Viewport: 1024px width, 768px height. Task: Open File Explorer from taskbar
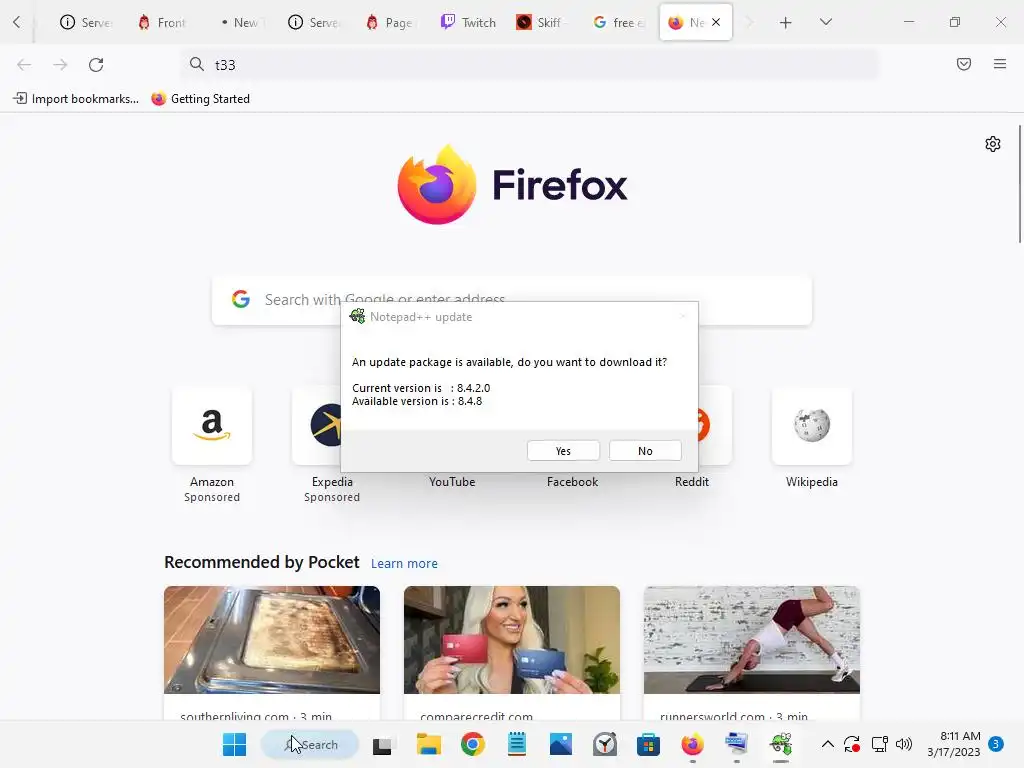click(429, 744)
